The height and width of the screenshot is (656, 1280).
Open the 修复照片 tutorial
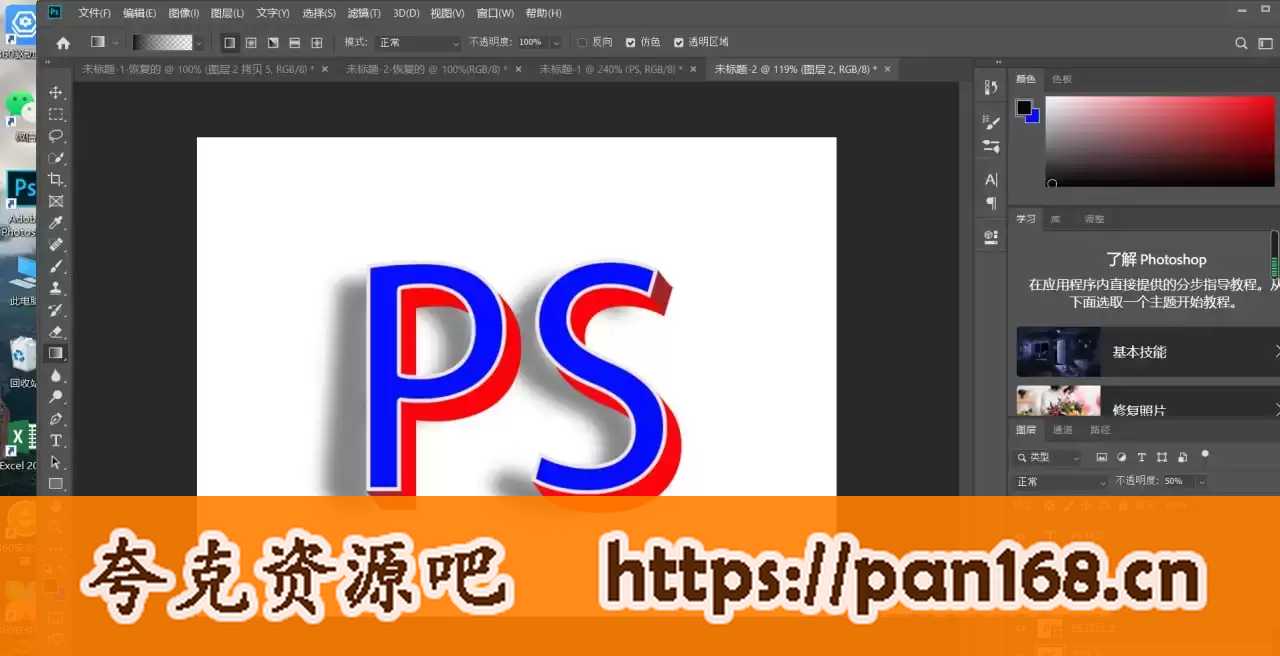click(x=1148, y=401)
